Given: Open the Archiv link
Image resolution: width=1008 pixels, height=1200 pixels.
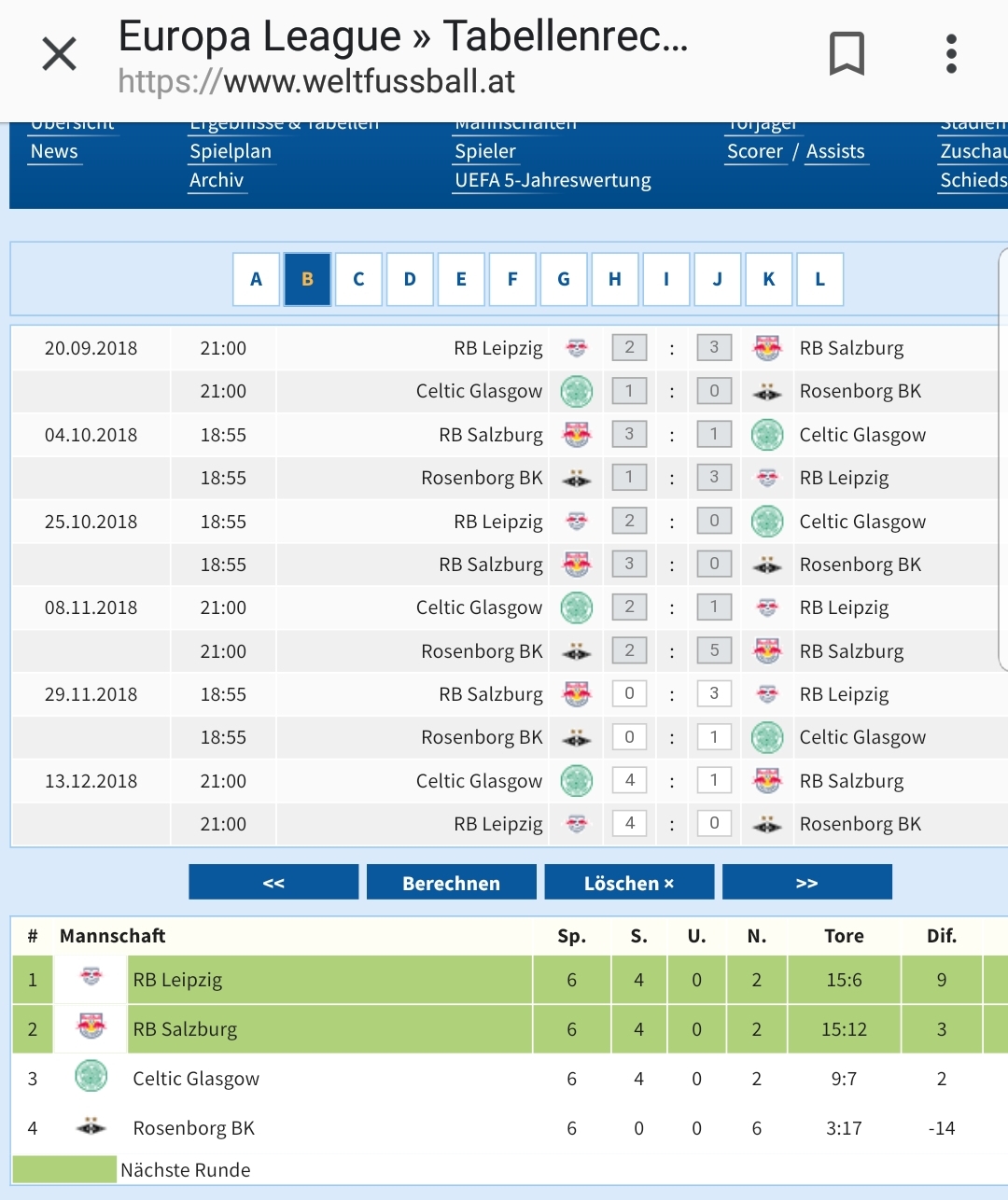Looking at the screenshot, I should (x=217, y=180).
